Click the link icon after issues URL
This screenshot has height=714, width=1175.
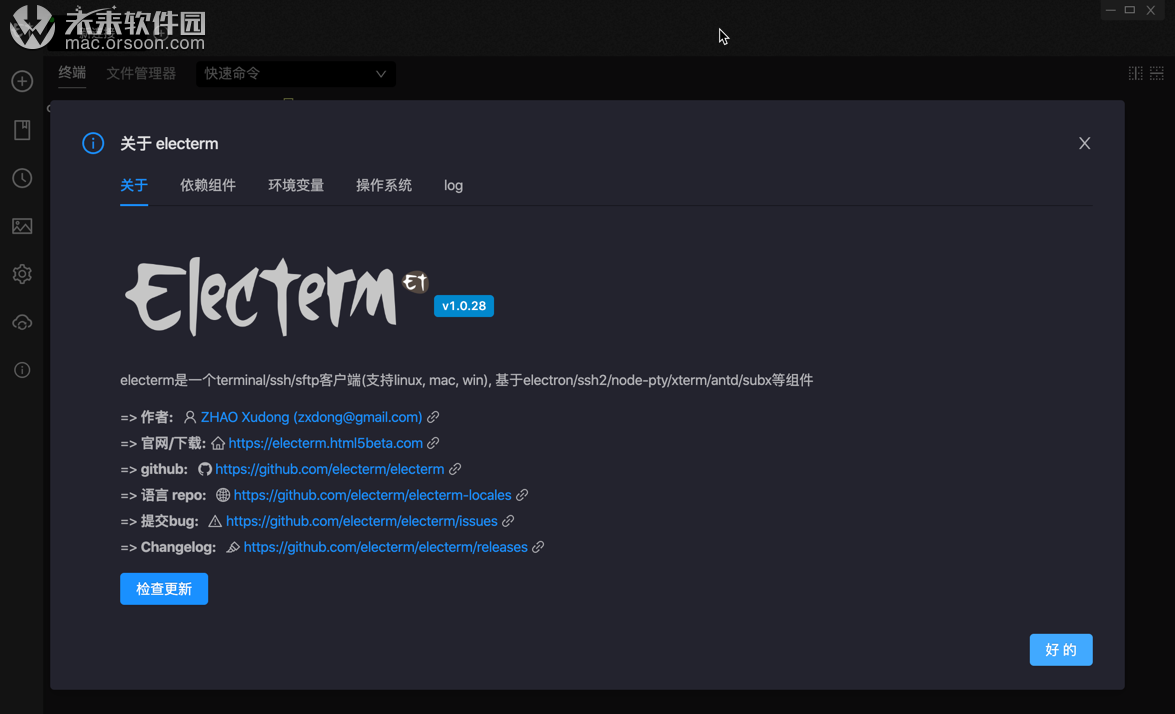click(508, 521)
